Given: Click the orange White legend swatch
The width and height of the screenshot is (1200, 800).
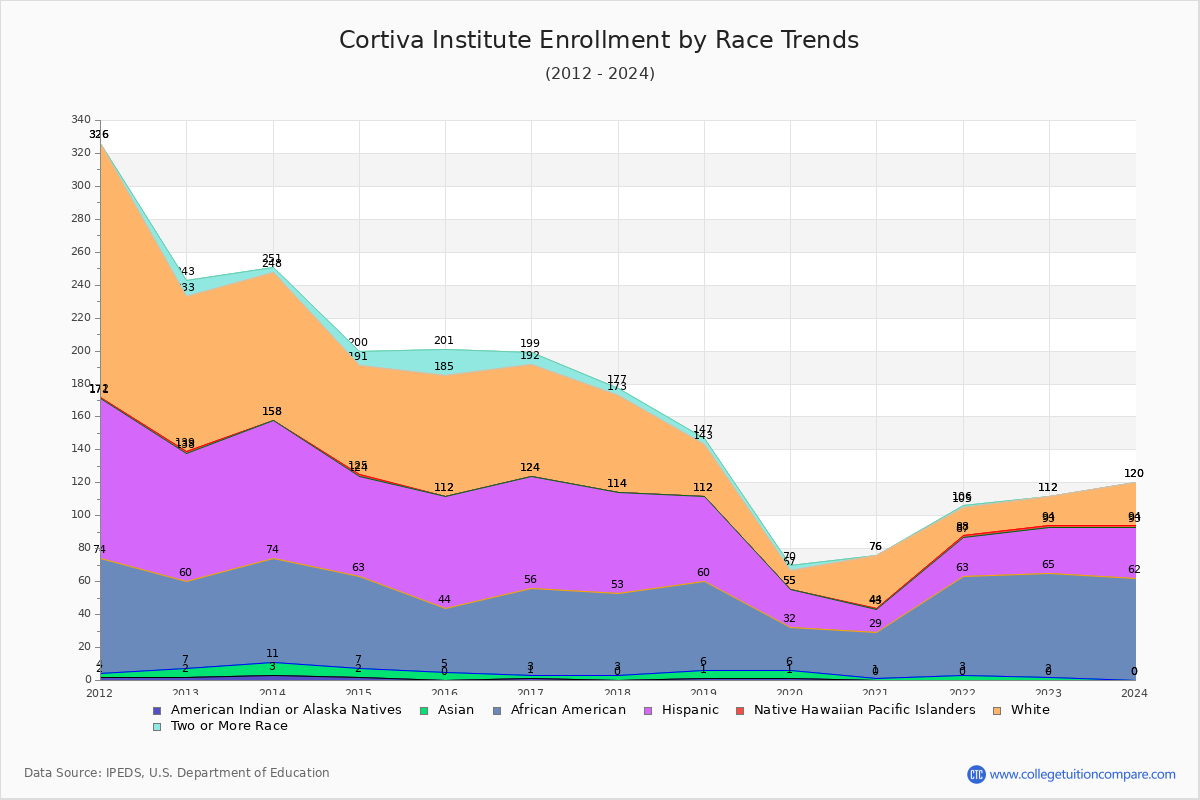Looking at the screenshot, I should pos(995,711).
